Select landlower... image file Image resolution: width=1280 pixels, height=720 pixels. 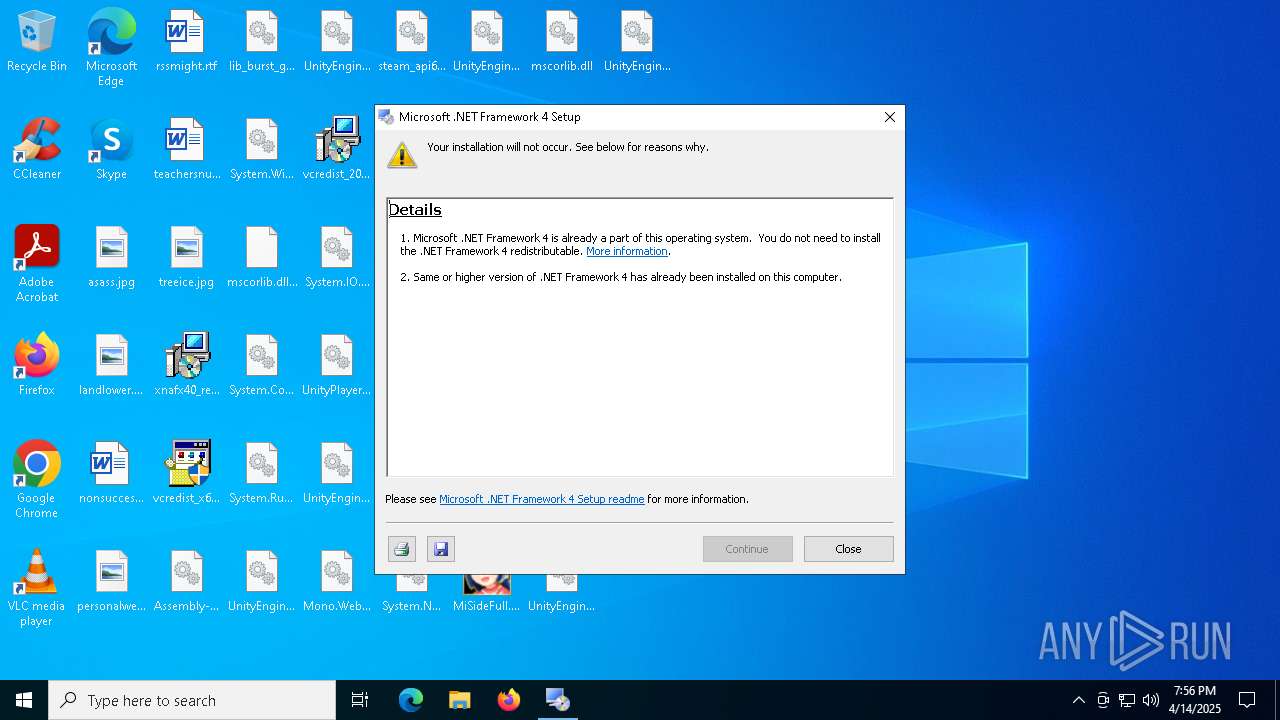(111, 365)
